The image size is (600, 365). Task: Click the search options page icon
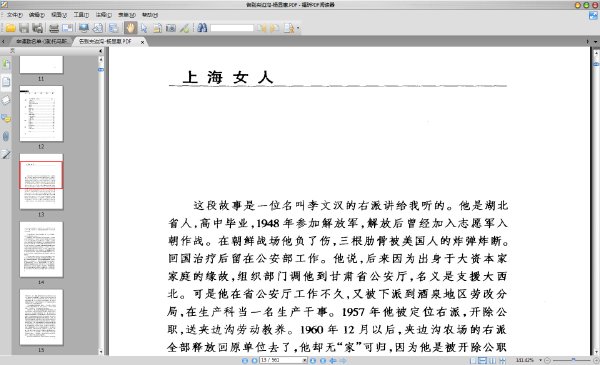tap(289, 28)
